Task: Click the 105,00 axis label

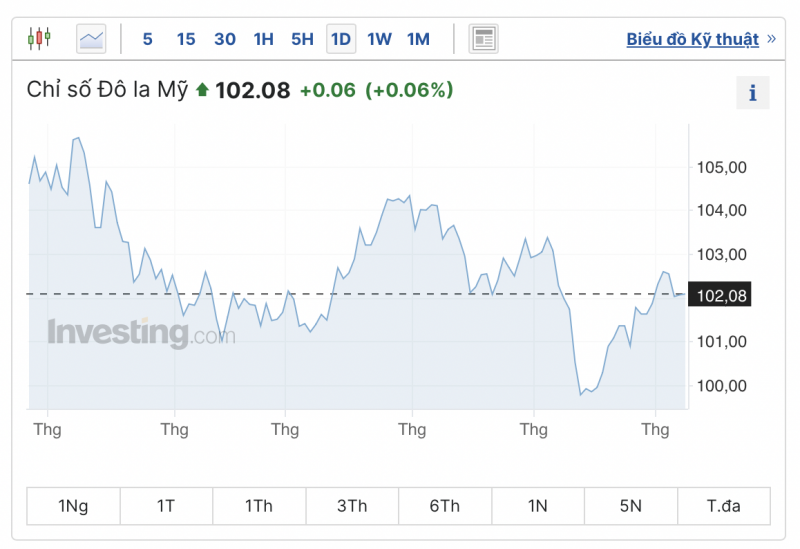Action: point(721,167)
